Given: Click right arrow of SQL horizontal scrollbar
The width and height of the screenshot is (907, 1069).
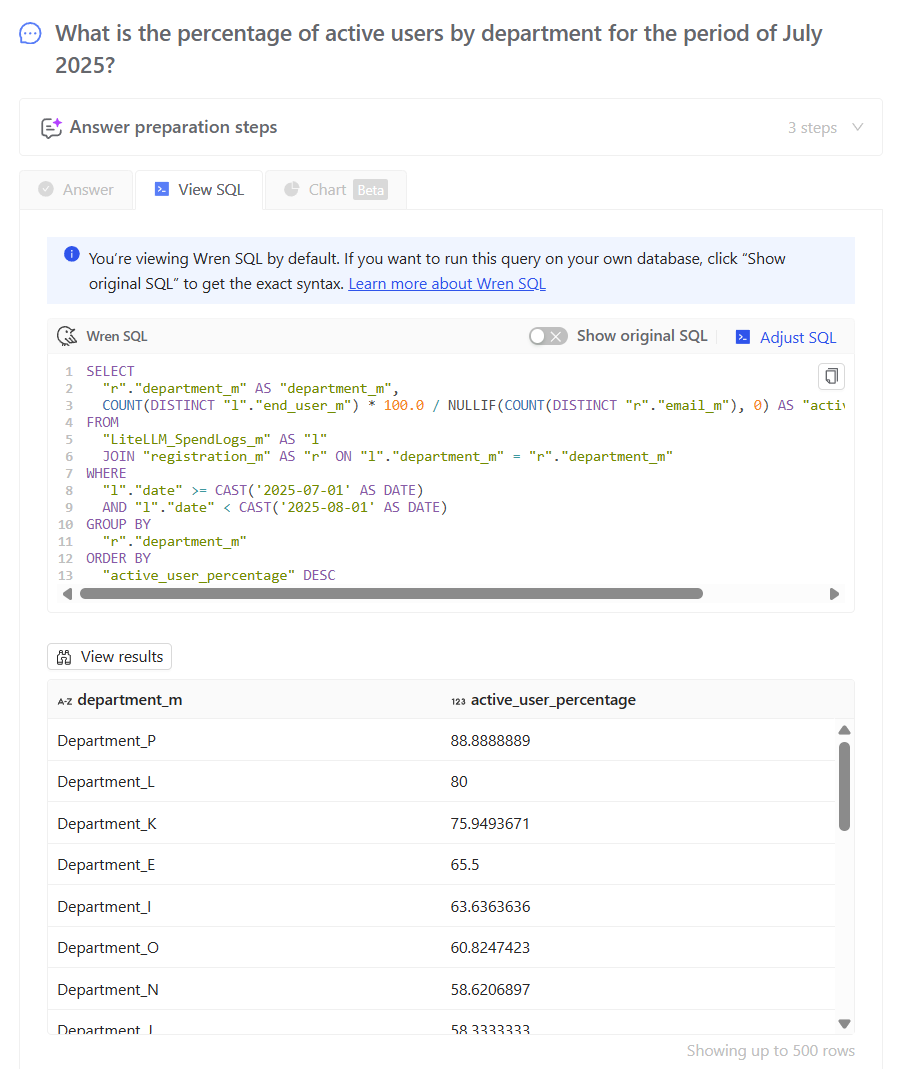Looking at the screenshot, I should click(834, 594).
